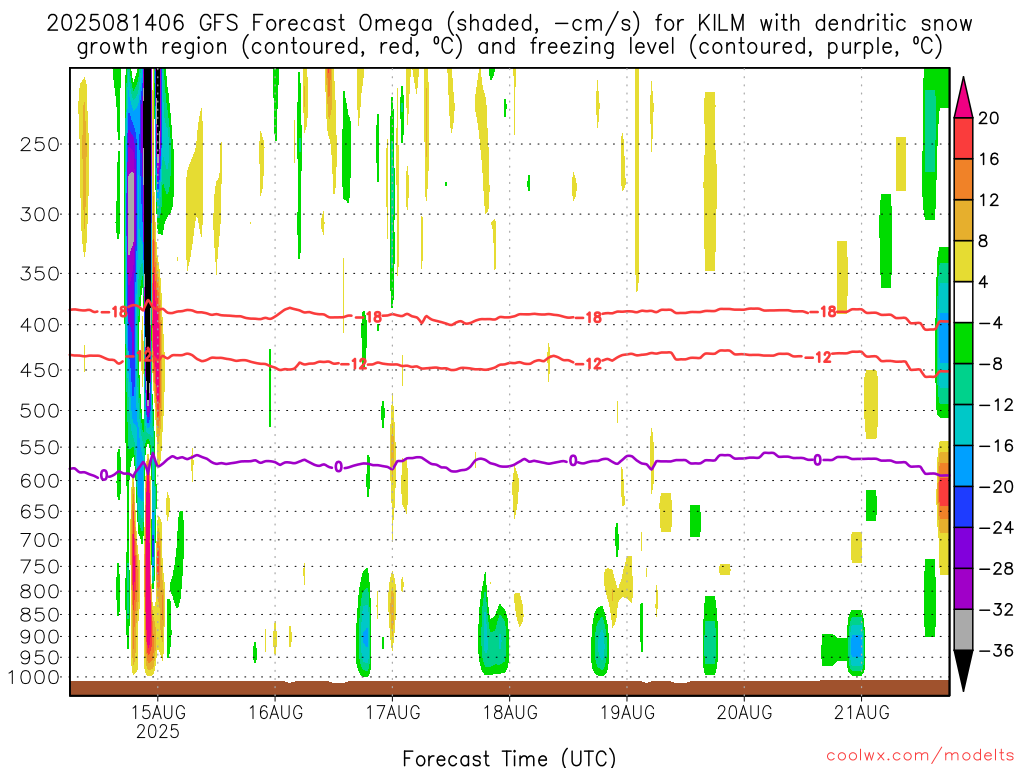Click the chart title first line text

pos(509,24)
